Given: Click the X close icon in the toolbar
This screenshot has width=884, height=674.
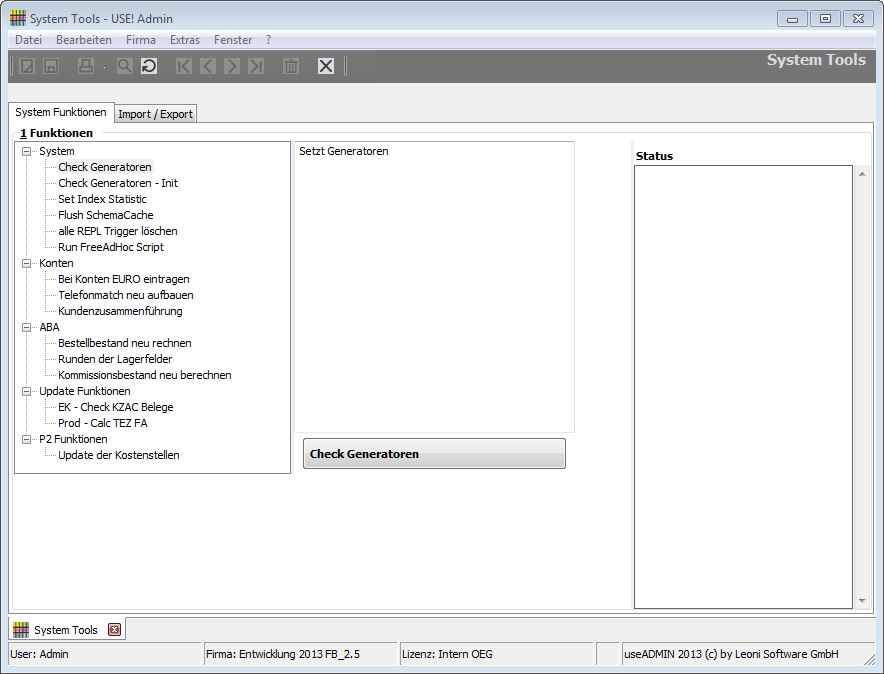Looking at the screenshot, I should click(326, 66).
